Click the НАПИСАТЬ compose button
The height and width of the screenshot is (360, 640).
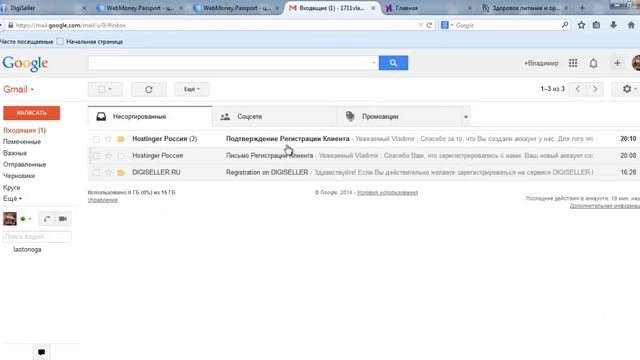pos(31,113)
